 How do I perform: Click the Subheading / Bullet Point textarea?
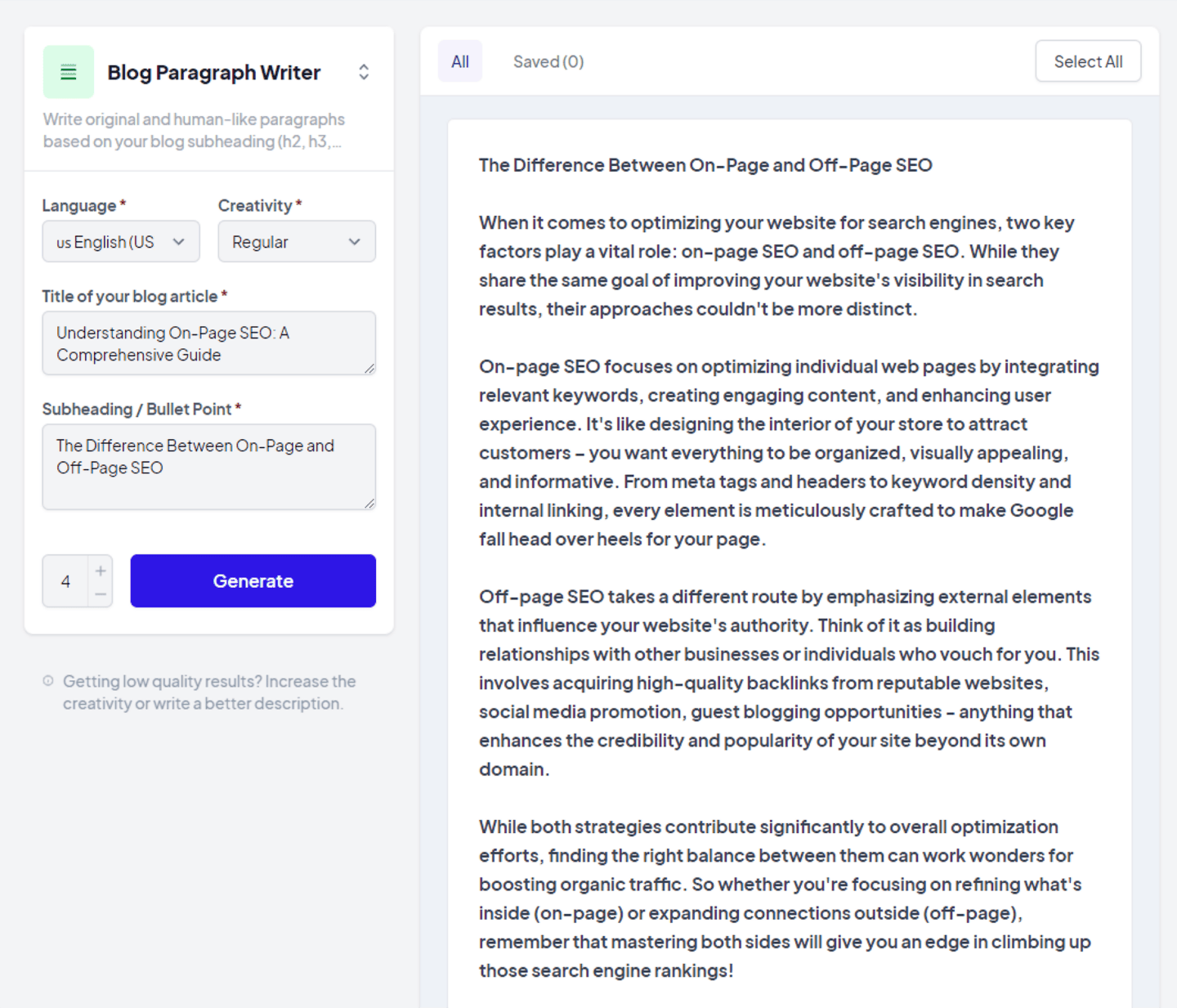tap(208, 466)
